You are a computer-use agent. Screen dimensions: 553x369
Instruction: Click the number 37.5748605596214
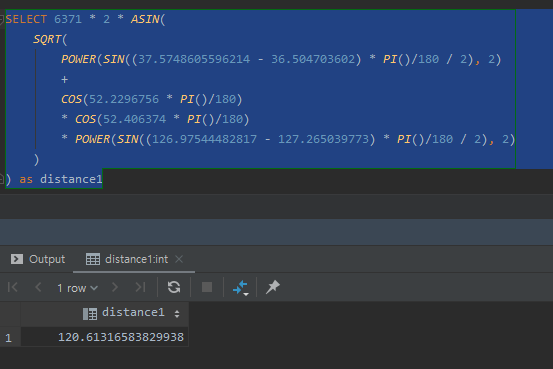click(x=194, y=59)
